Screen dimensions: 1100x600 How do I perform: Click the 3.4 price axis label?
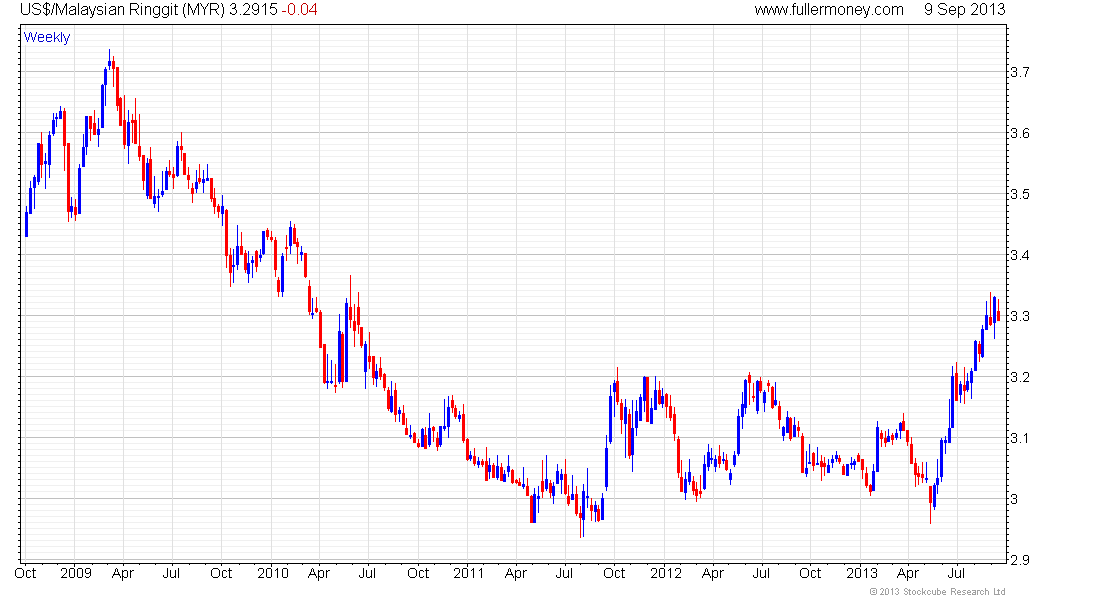click(x=1019, y=255)
